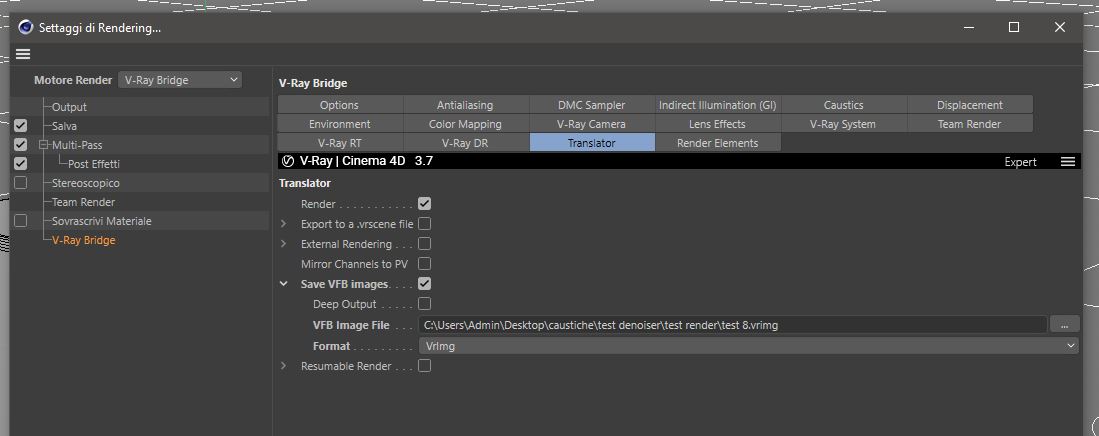Viewport: 1099px width, 436px height.
Task: Enable Mirror Channels to PV
Action: pyautogui.click(x=424, y=264)
